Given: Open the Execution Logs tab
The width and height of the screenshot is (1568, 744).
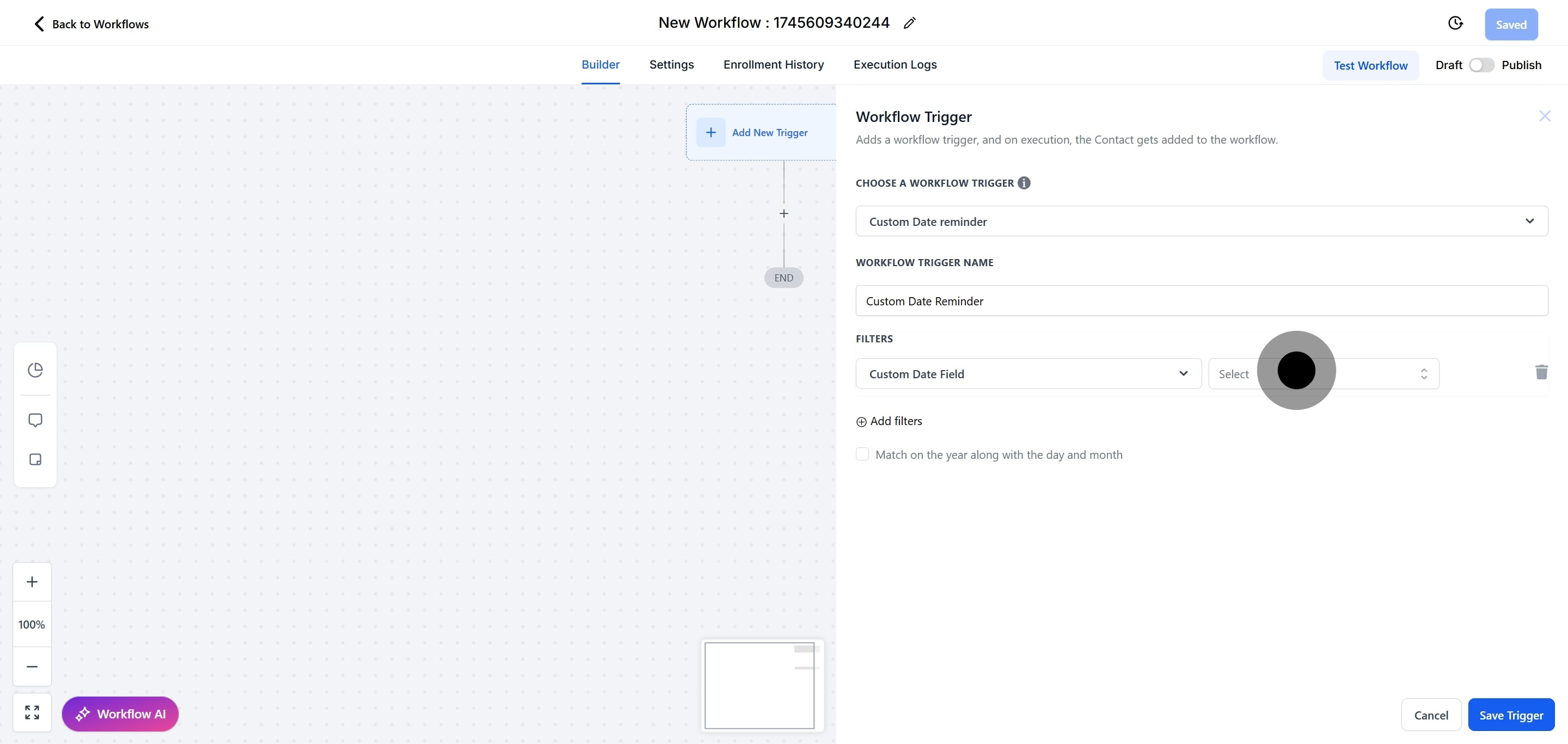Looking at the screenshot, I should [x=895, y=64].
